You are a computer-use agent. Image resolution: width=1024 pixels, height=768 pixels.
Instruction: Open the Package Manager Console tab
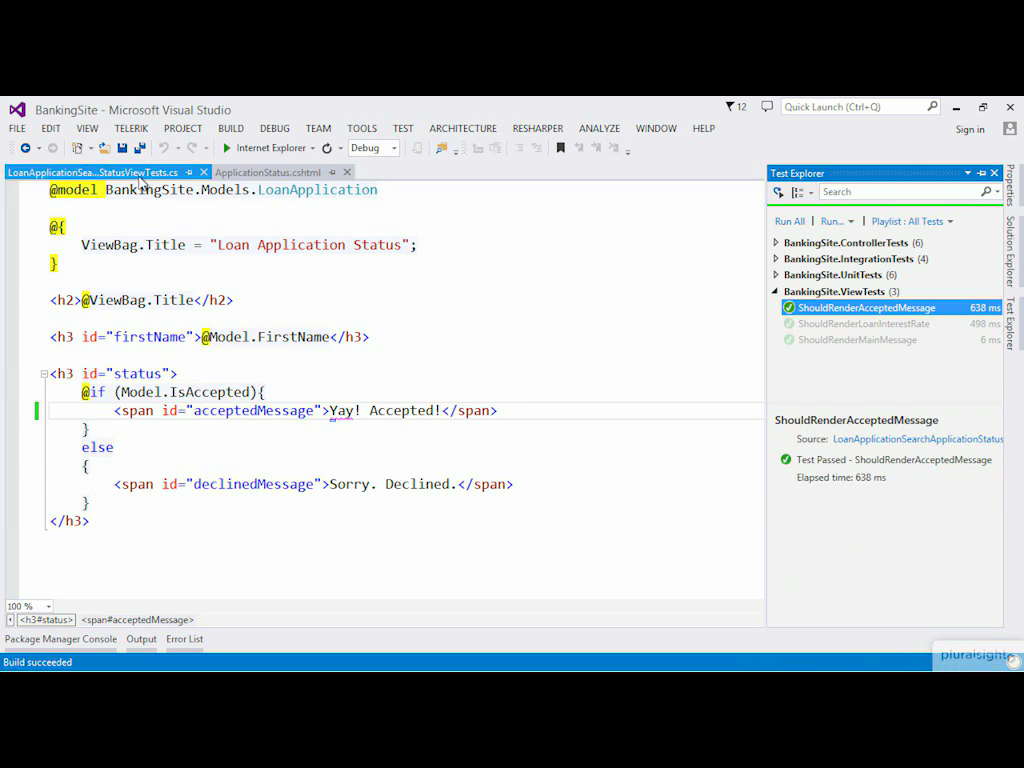coord(61,639)
